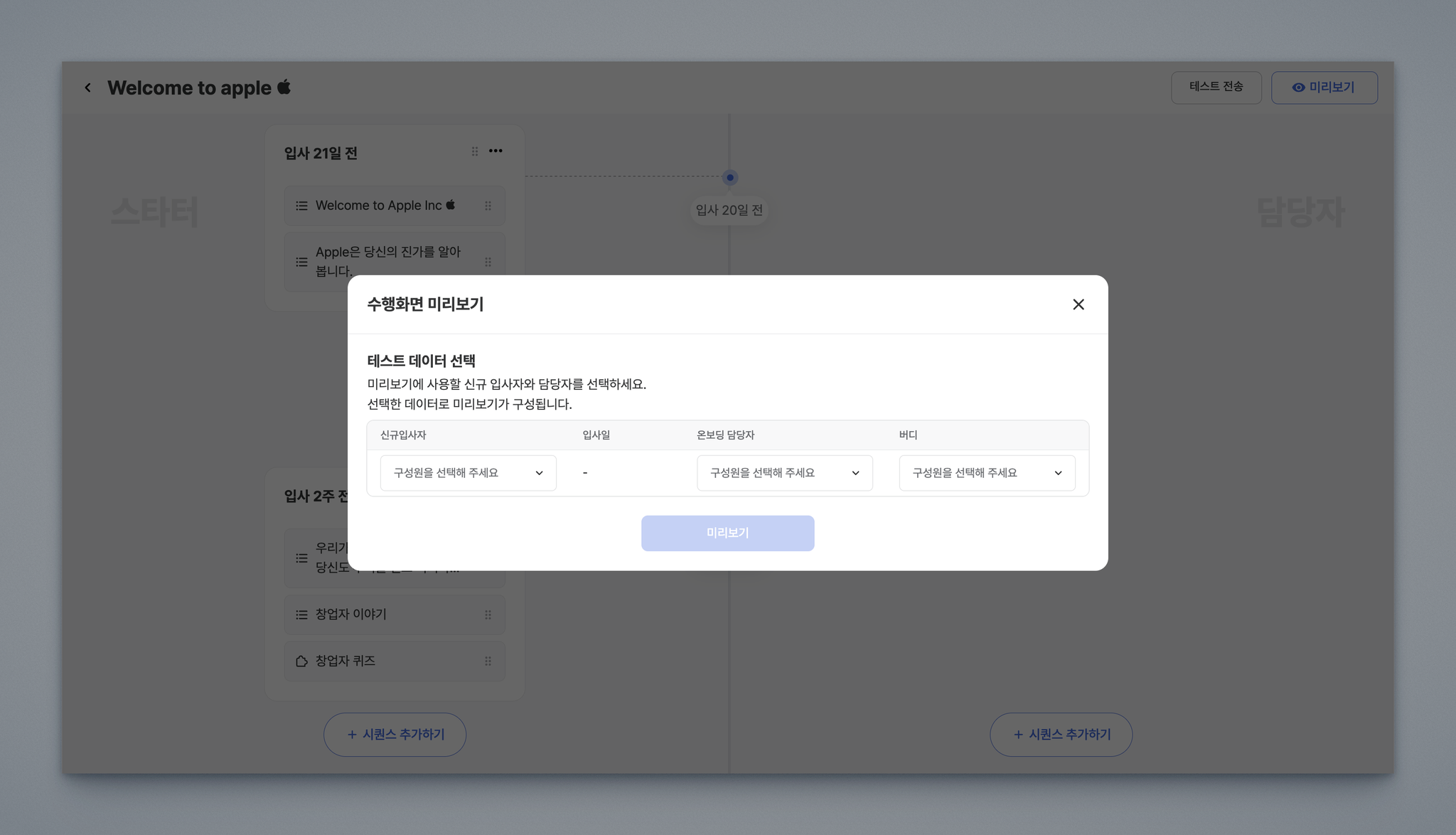Open the three-dot menu of 입사 21일 전
Image resolution: width=1456 pixels, height=835 pixels.
496,151
